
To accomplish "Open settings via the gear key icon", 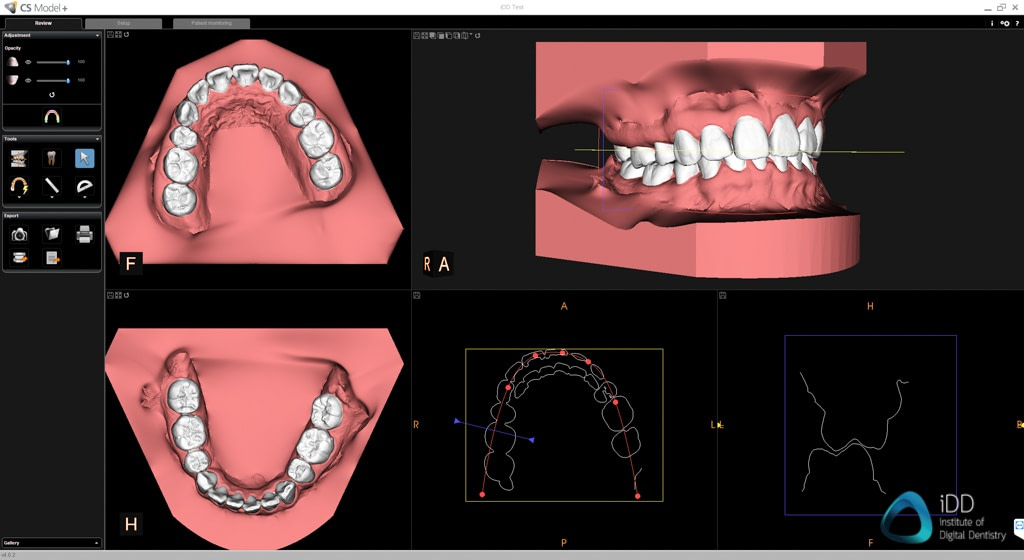I will point(1004,23).
